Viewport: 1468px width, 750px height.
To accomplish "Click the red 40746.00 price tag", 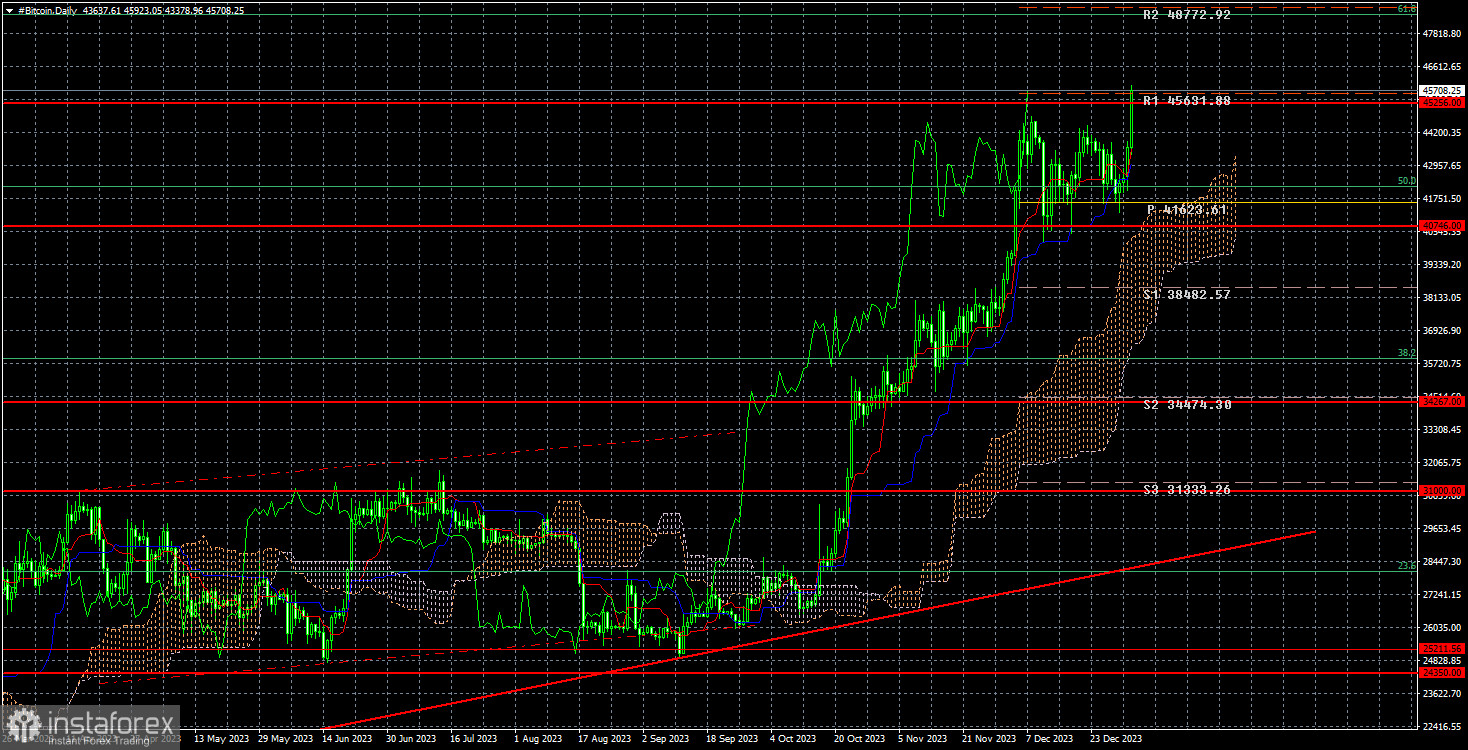I will click(1442, 226).
